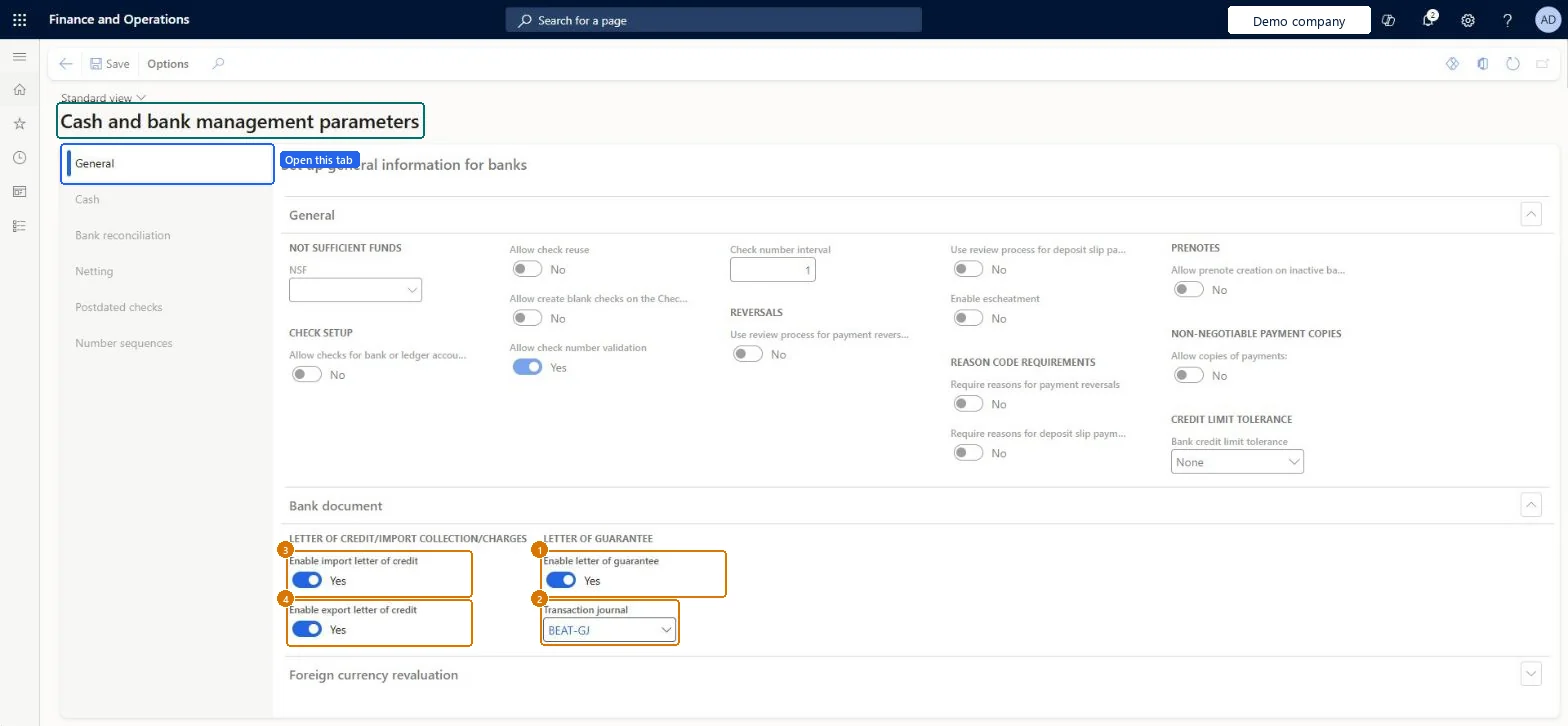Open Workspaces icon in the sidebar
Viewport: 1568px width, 726px height.
pos(19,192)
